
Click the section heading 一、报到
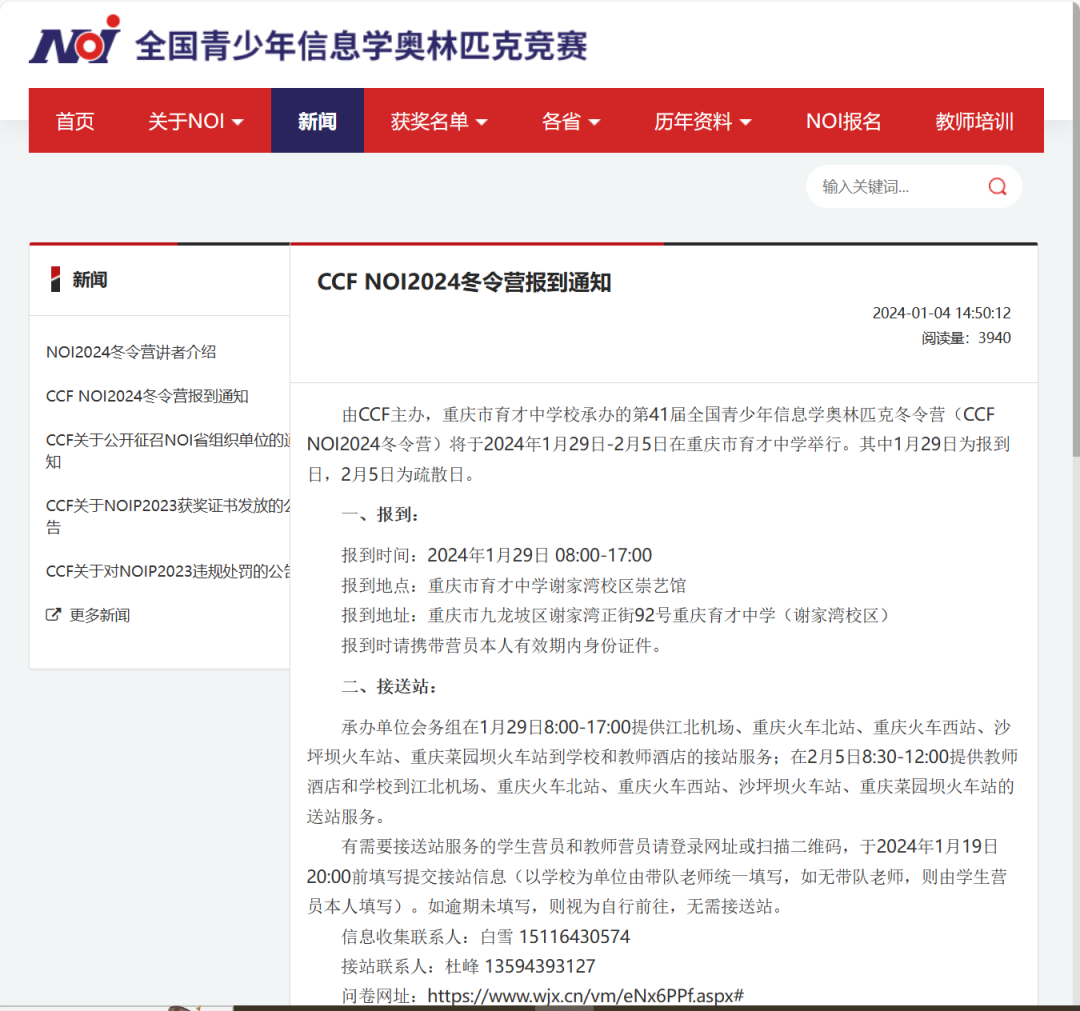pos(380,514)
